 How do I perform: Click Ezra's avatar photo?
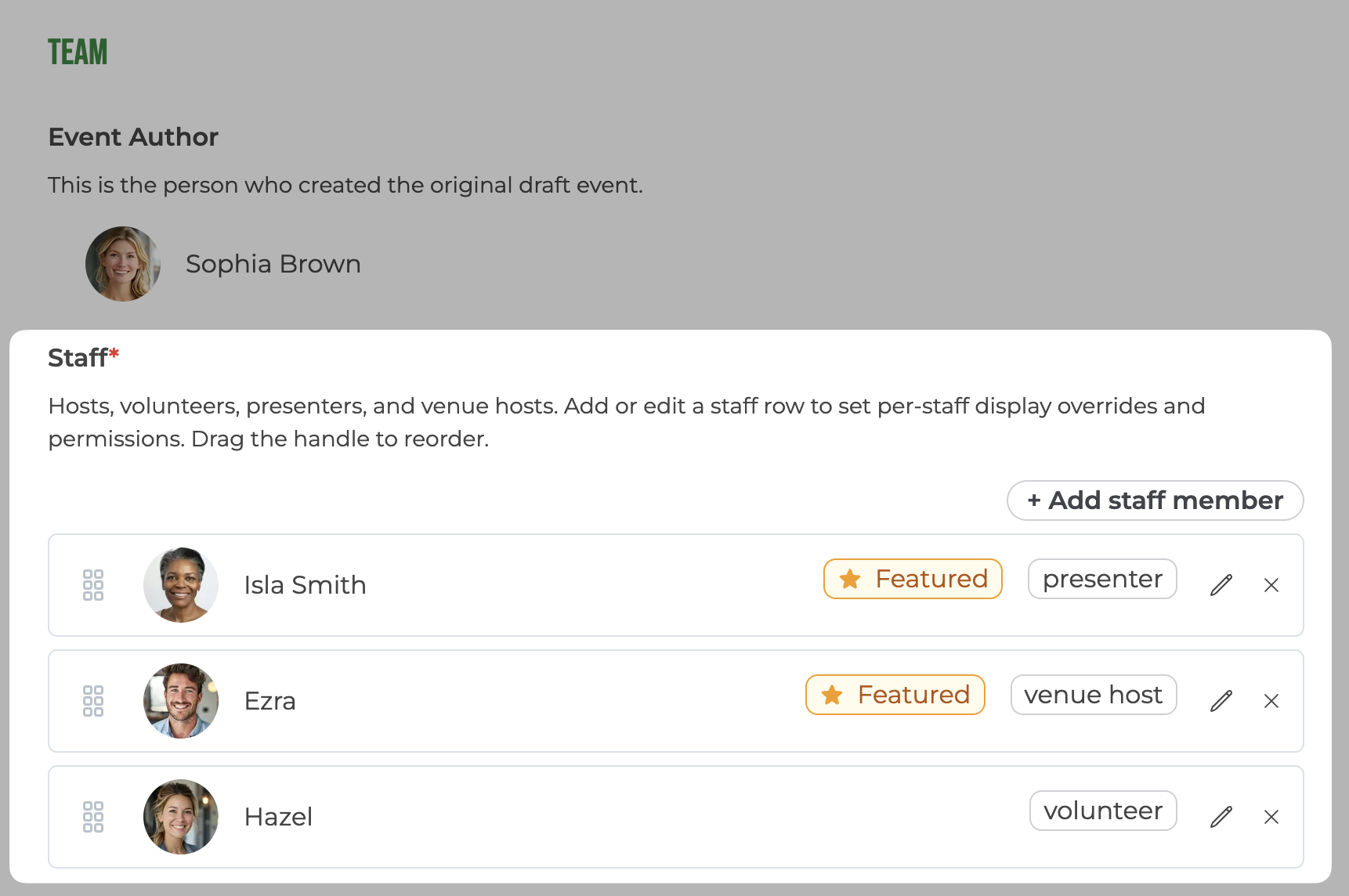point(181,701)
